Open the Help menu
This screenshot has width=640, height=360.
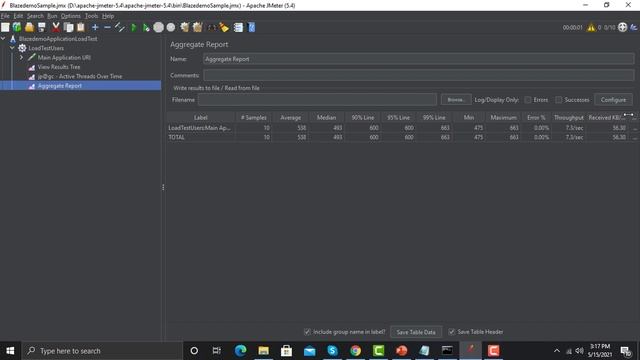[108, 16]
